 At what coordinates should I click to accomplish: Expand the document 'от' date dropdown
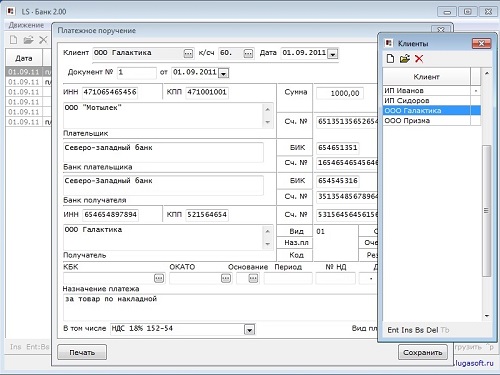tap(223, 73)
